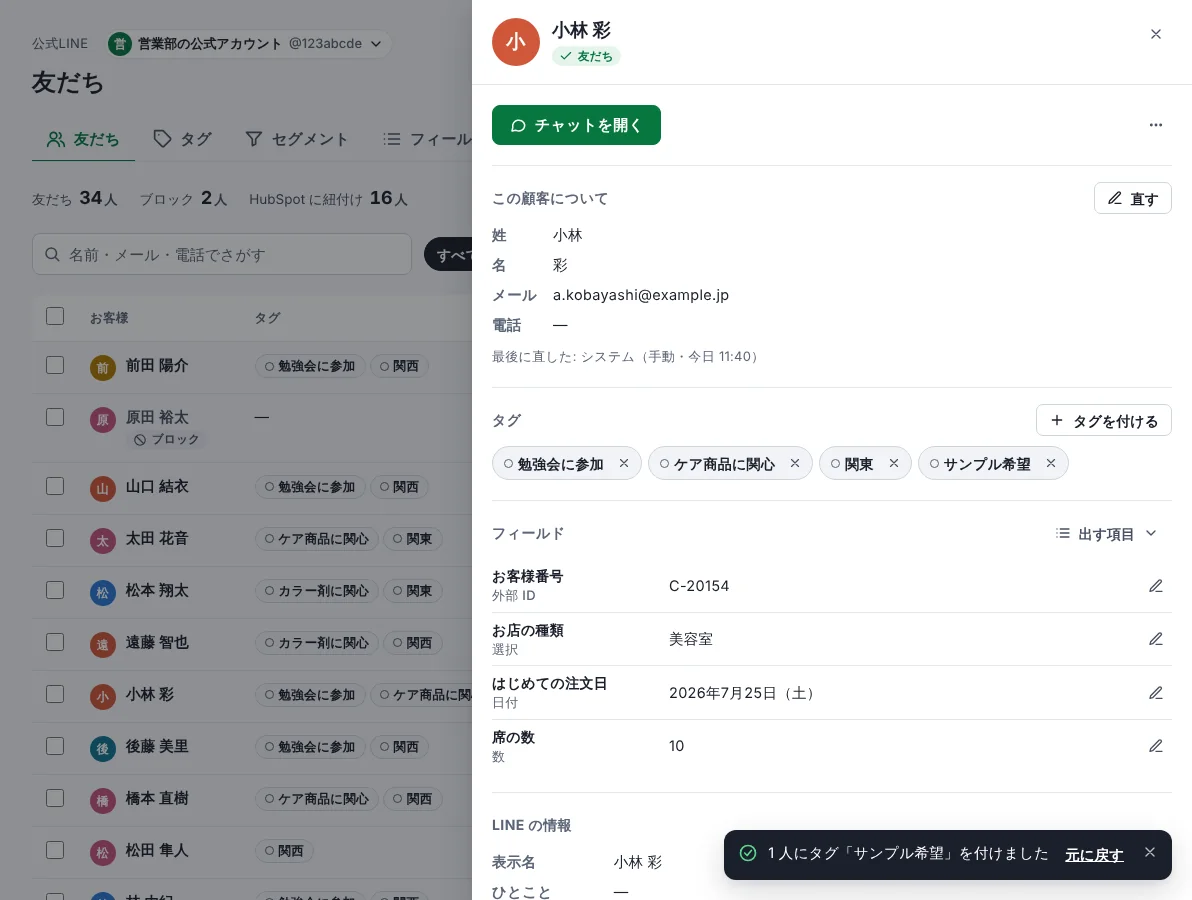The height and width of the screenshot is (900, 1192).
Task: Click the 橋本 直樹 avatar icon
Action: point(103,800)
